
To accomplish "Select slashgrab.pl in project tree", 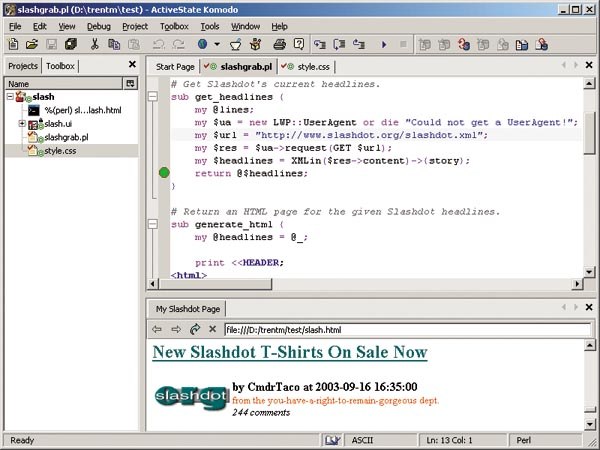I will (x=66, y=137).
